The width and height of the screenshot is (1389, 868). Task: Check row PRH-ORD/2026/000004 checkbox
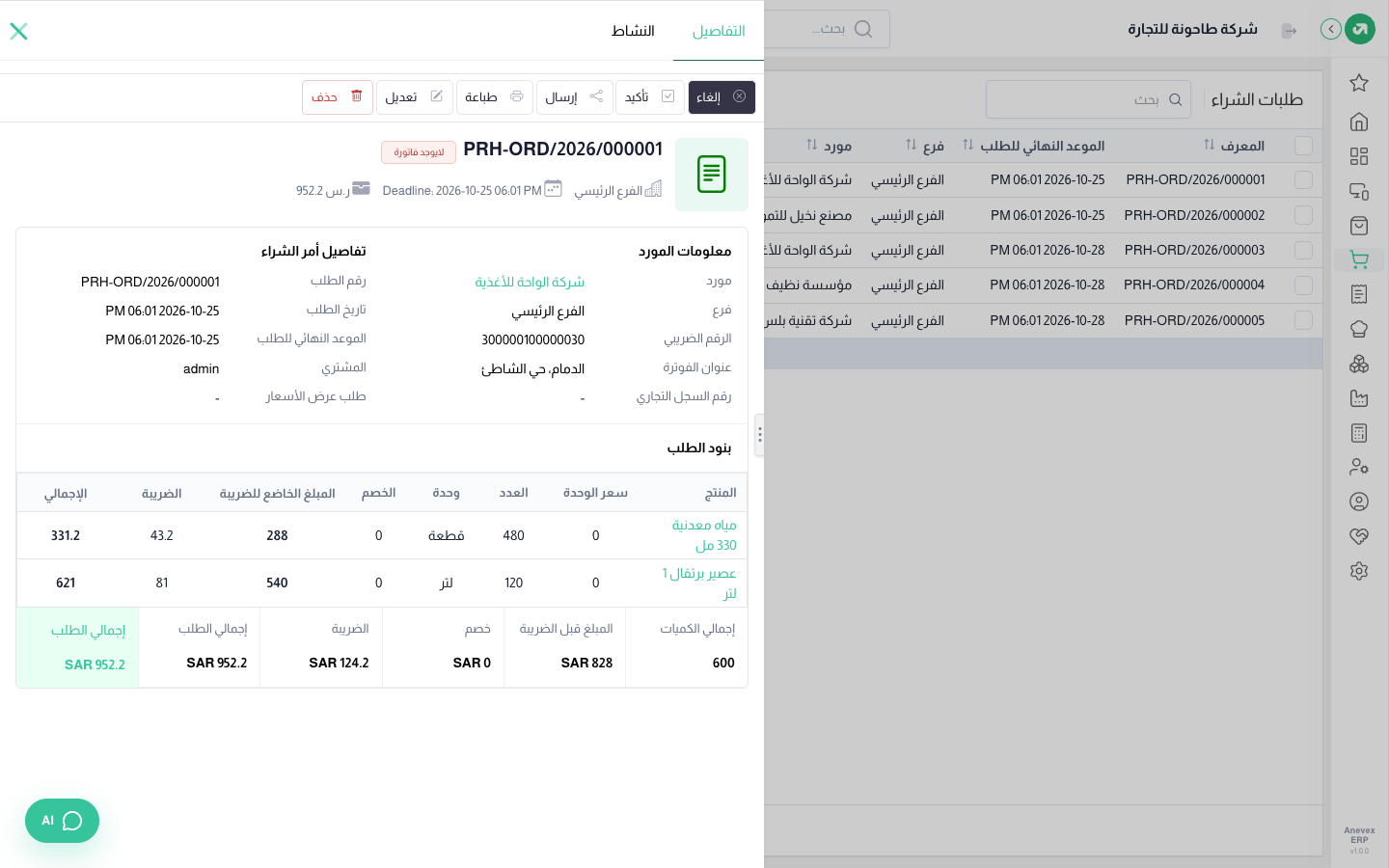coord(1303,285)
